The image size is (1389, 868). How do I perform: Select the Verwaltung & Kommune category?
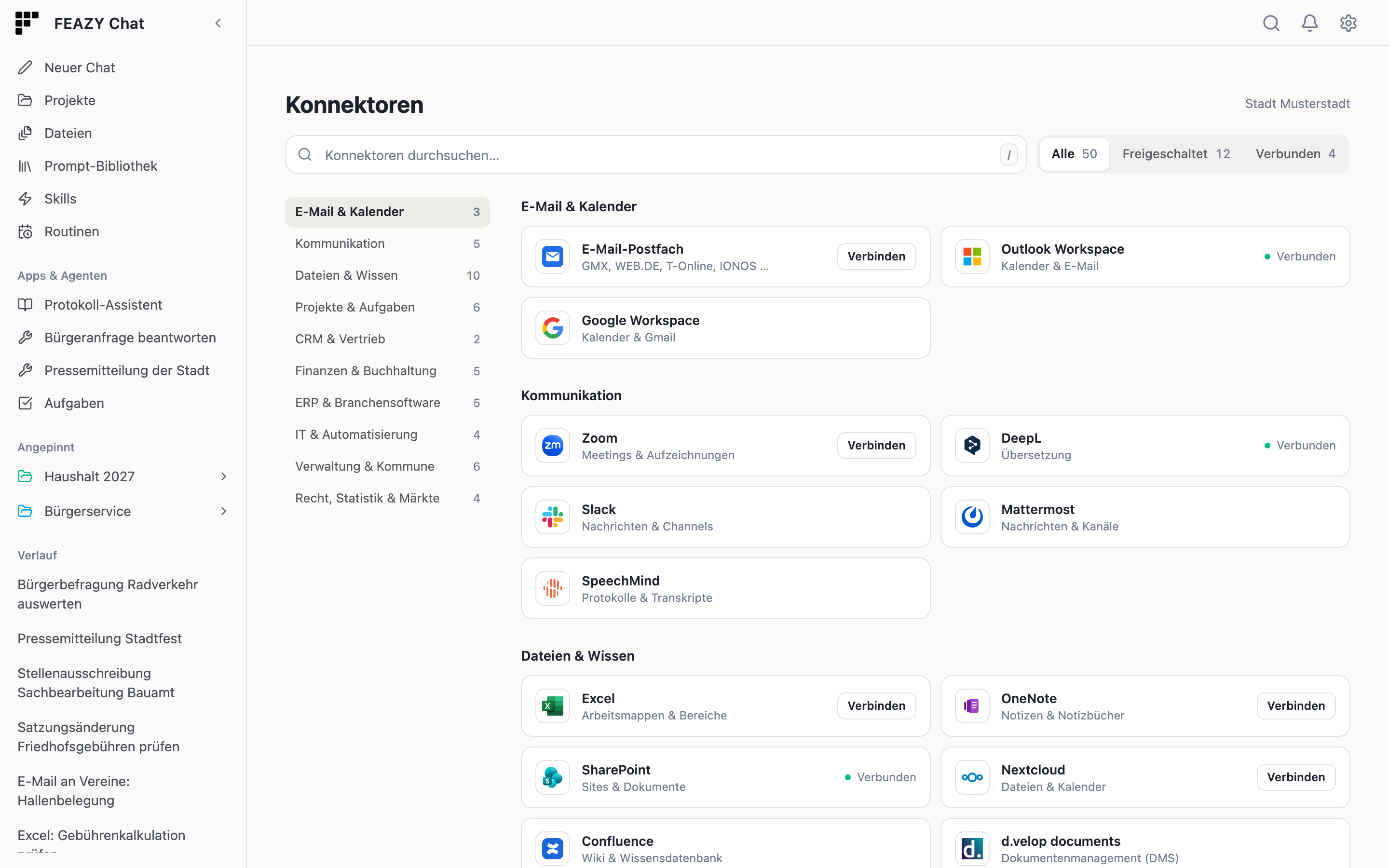tap(387, 466)
